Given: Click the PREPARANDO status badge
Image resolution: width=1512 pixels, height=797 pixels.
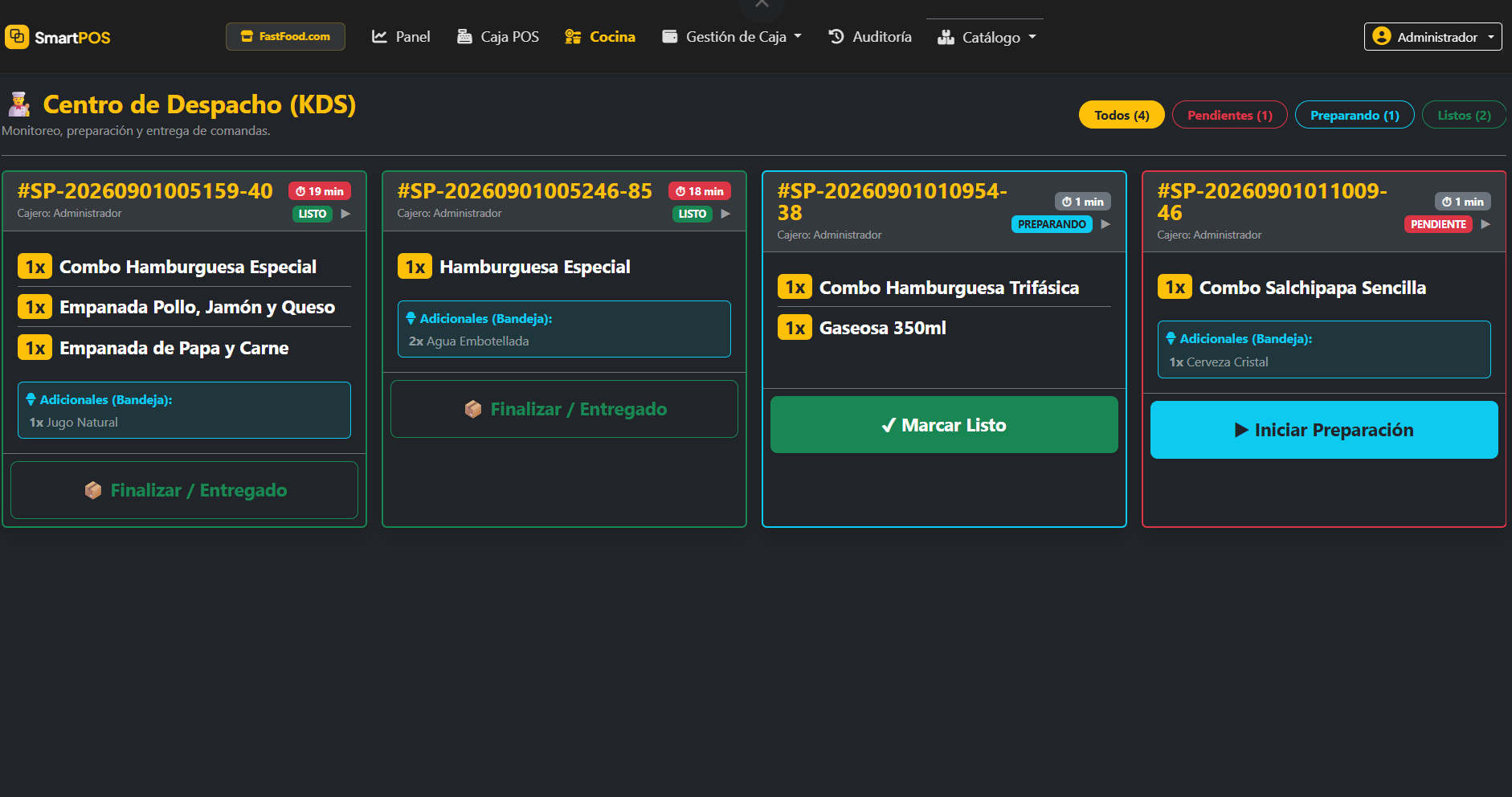Looking at the screenshot, I should point(1052,224).
